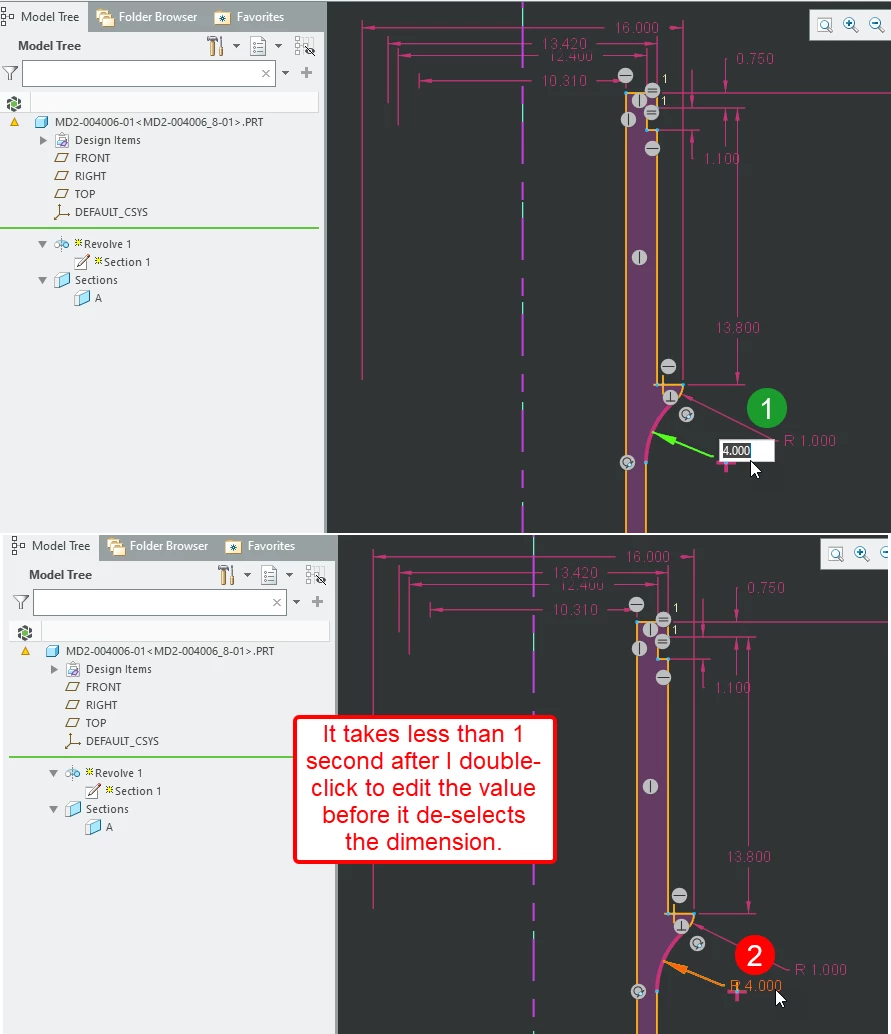Collapse Sections node in upper Model Tree

coord(43,280)
